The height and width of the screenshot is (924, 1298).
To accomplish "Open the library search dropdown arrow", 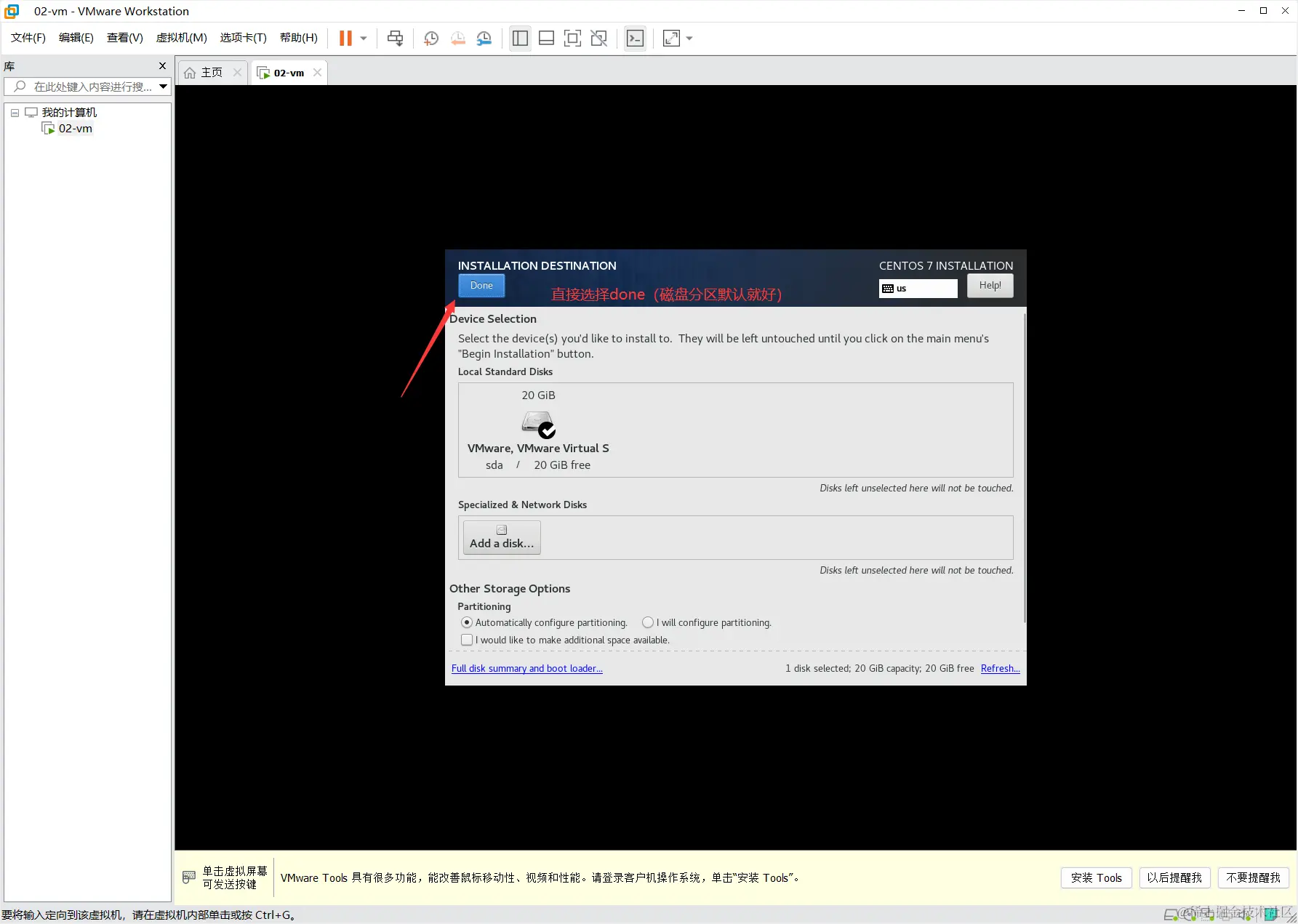I will 164,87.
